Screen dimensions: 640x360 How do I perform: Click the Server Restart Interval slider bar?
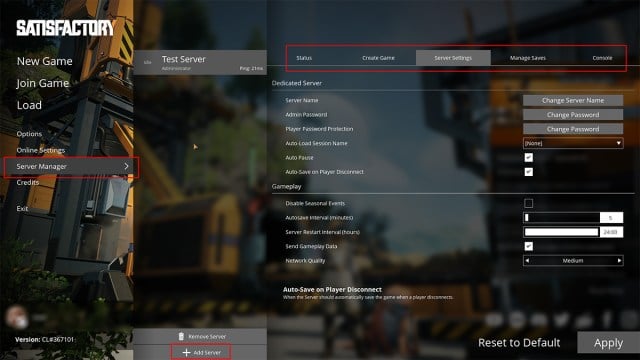click(562, 232)
